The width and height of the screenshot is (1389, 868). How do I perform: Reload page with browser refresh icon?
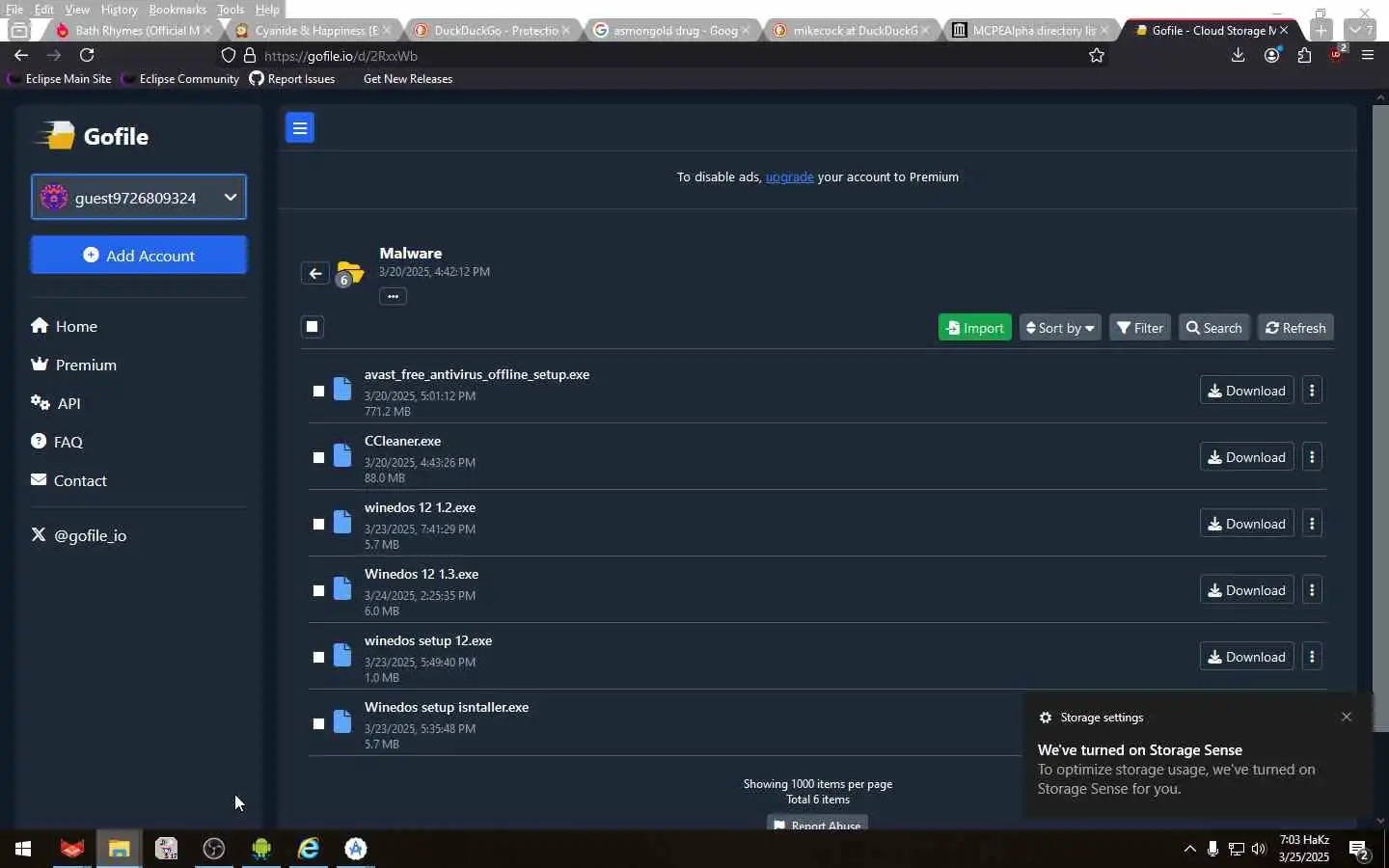(87, 56)
